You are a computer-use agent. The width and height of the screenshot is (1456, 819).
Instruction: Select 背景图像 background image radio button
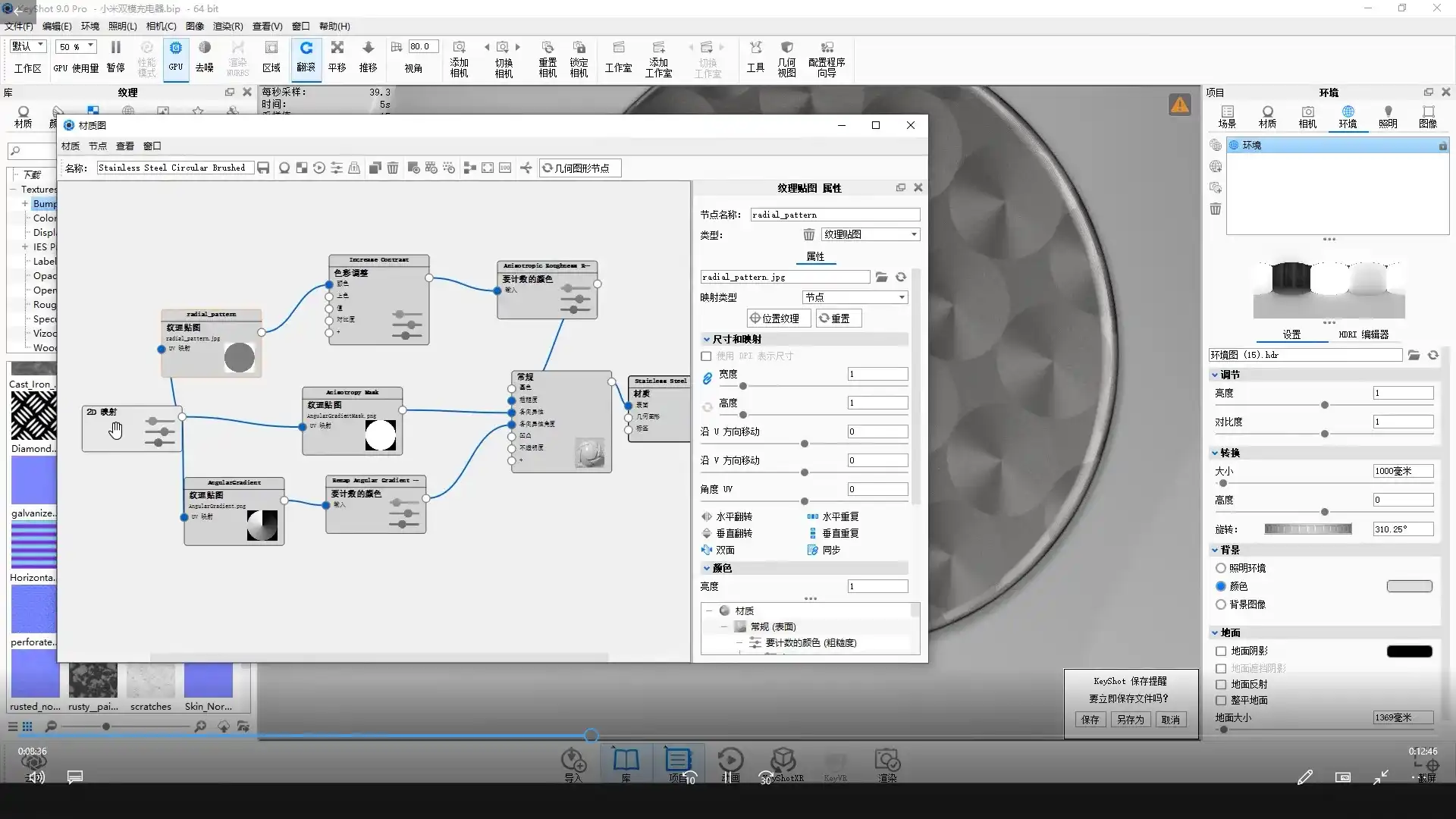pos(1221,605)
